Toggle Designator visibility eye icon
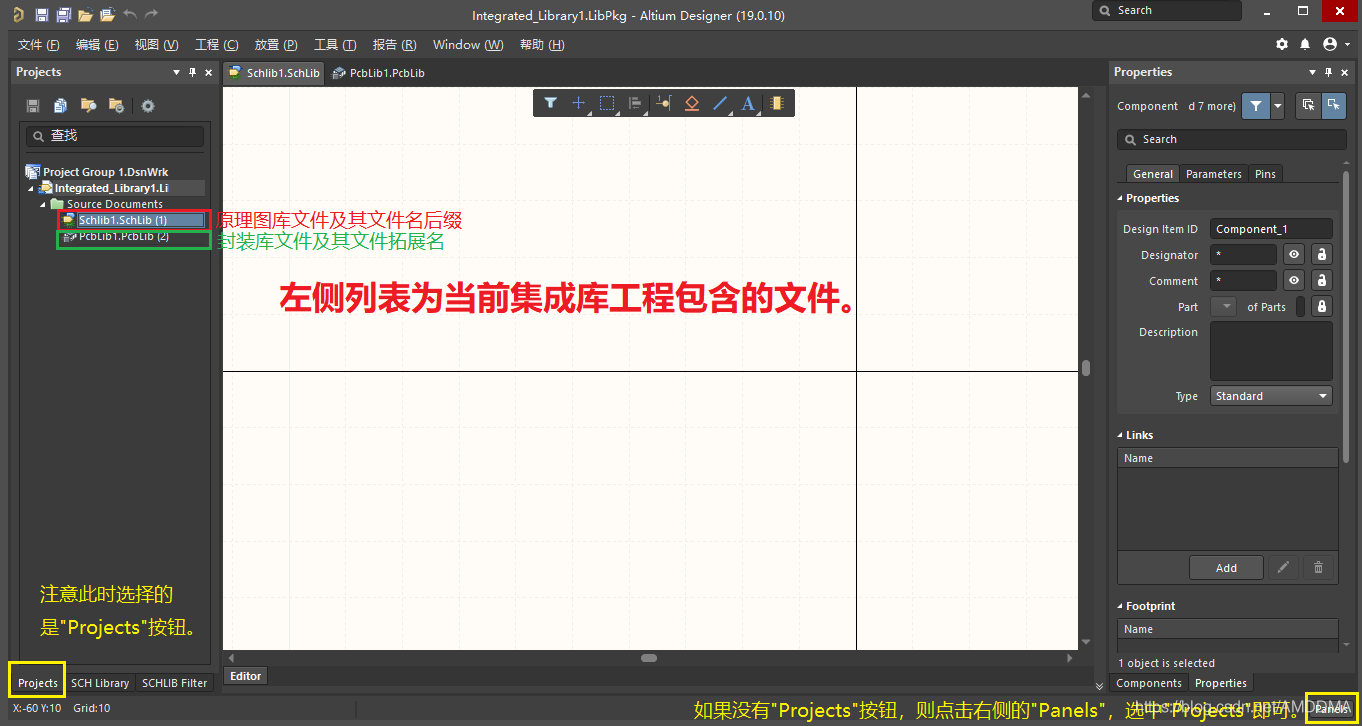Image resolution: width=1362 pixels, height=726 pixels. 1294,255
